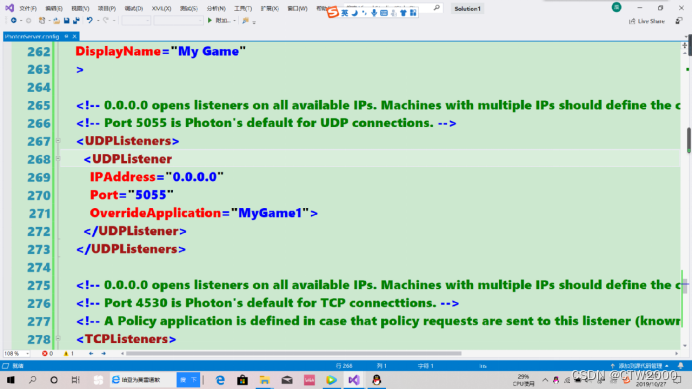693x390 pixels.
Task: Click the Sogou voice input microphone icon
Action: click(x=374, y=13)
